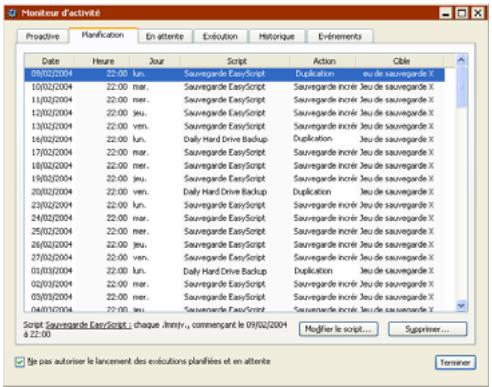Image resolution: width=492 pixels, height=387 pixels.
Task: Select the 26/02/2004 schedule row
Action: [x=234, y=244]
